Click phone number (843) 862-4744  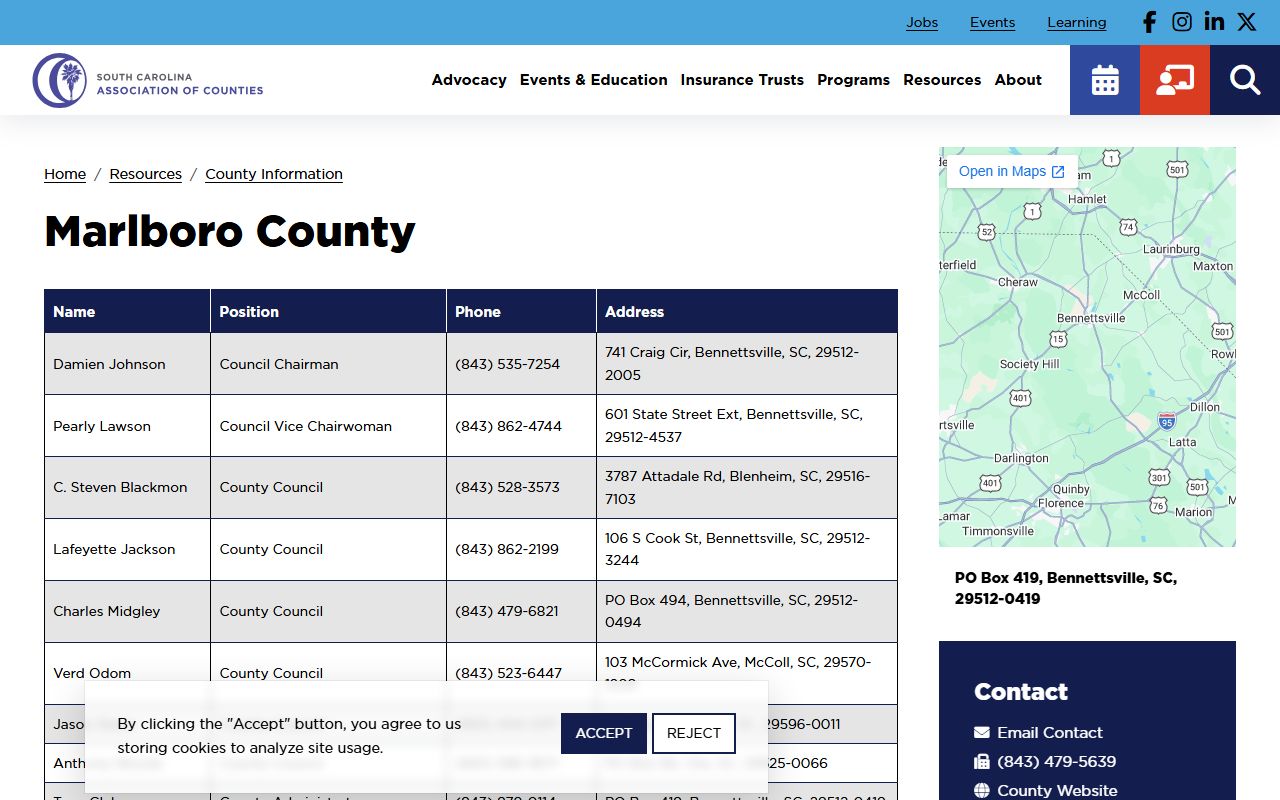tap(508, 426)
